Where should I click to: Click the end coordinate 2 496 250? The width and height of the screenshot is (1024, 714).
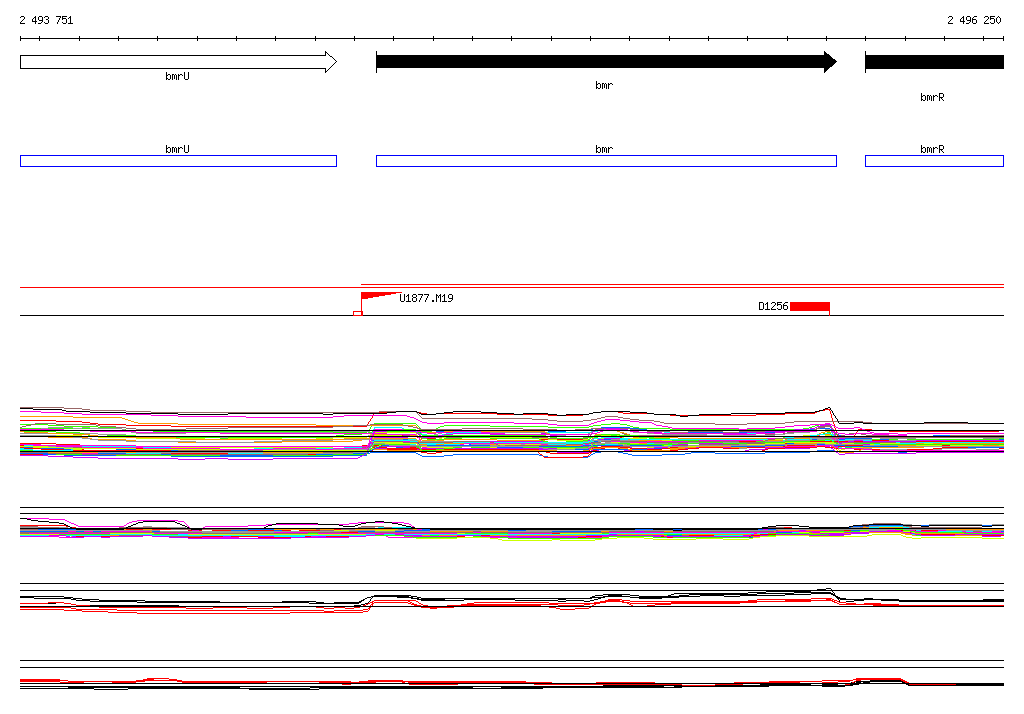tap(974, 20)
